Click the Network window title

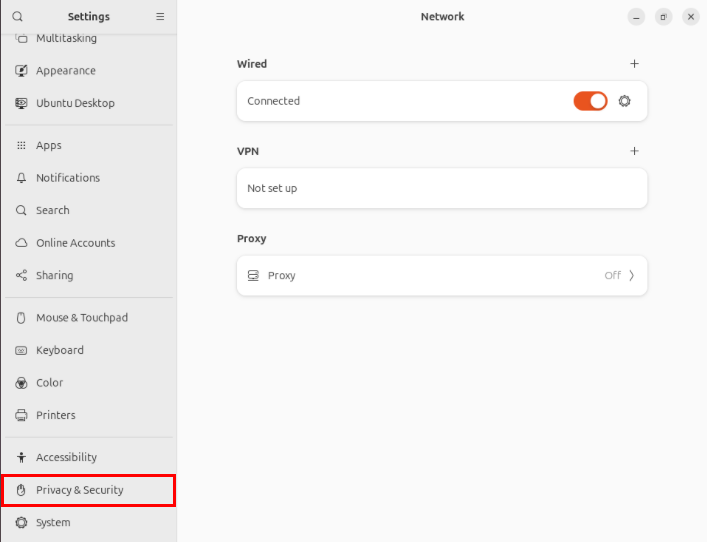click(x=442, y=17)
